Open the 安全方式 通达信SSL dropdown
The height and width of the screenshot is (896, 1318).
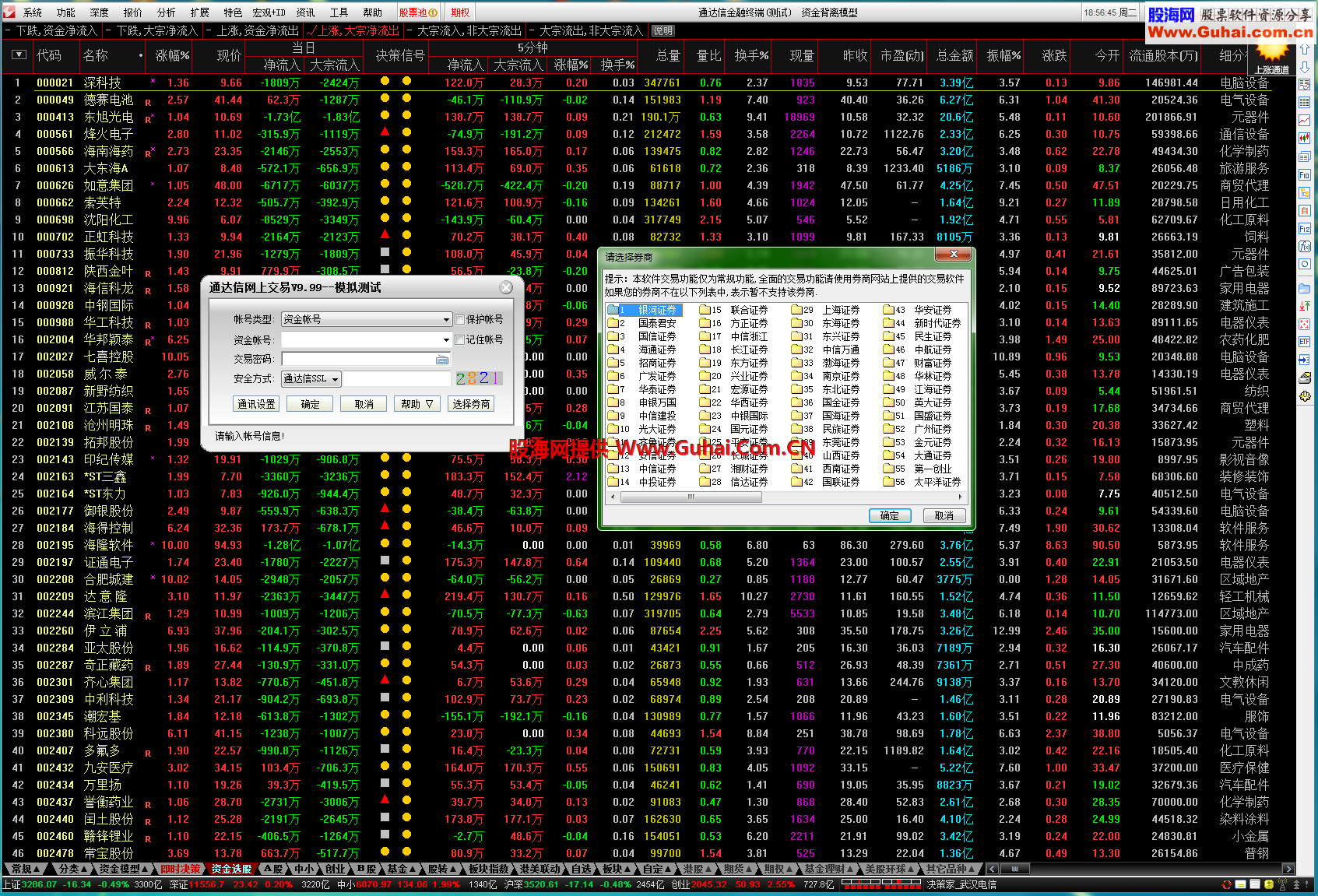(x=311, y=379)
